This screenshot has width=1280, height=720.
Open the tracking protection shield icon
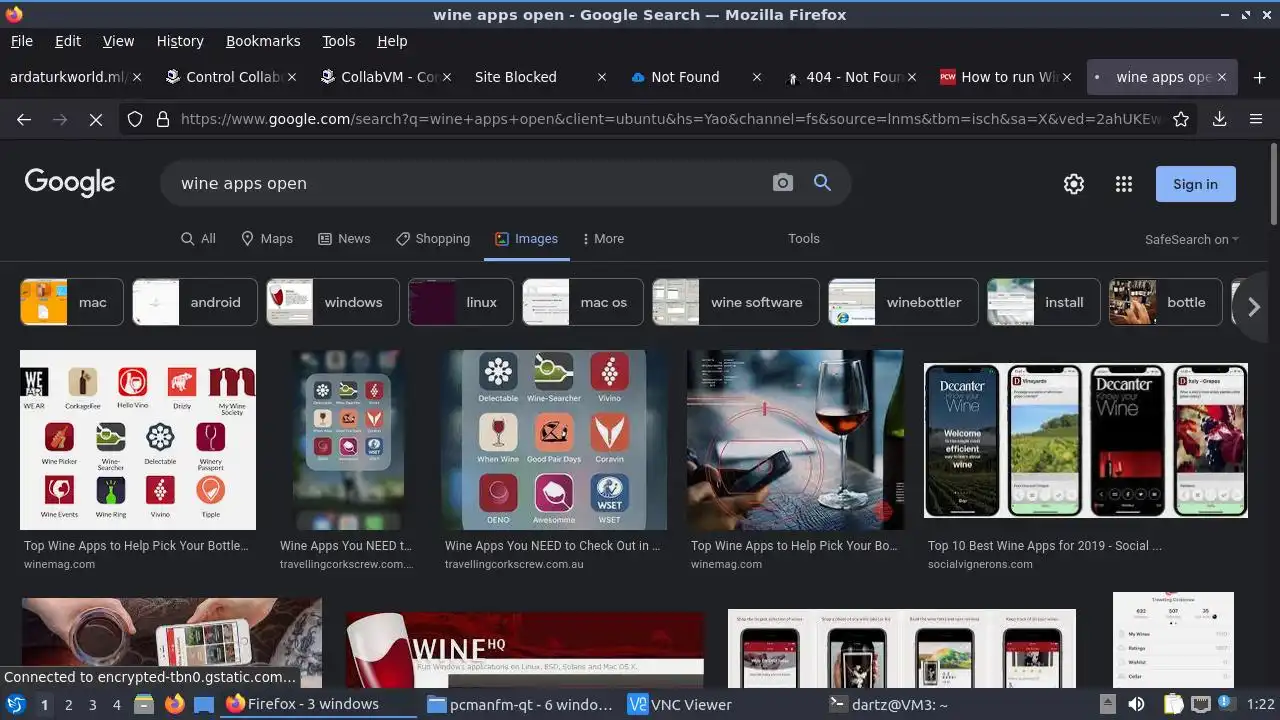pos(135,120)
